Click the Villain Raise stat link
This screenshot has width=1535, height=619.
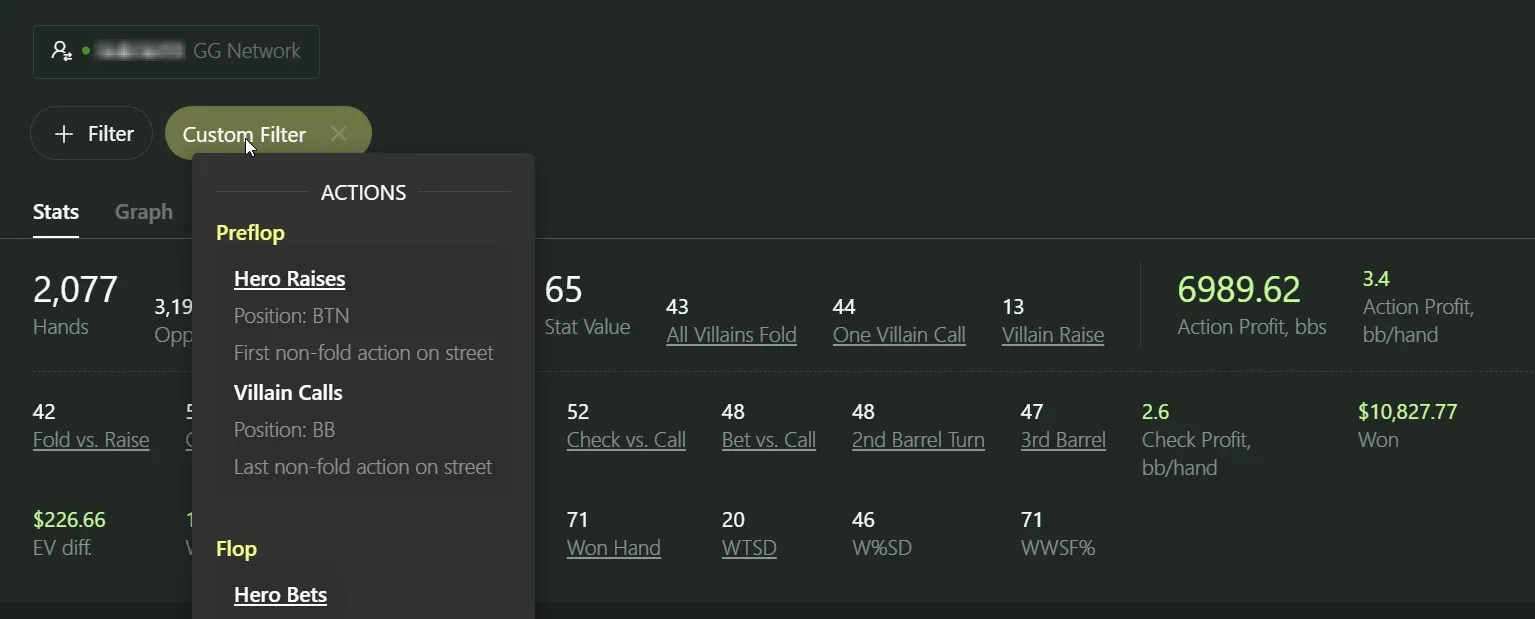coord(1053,335)
